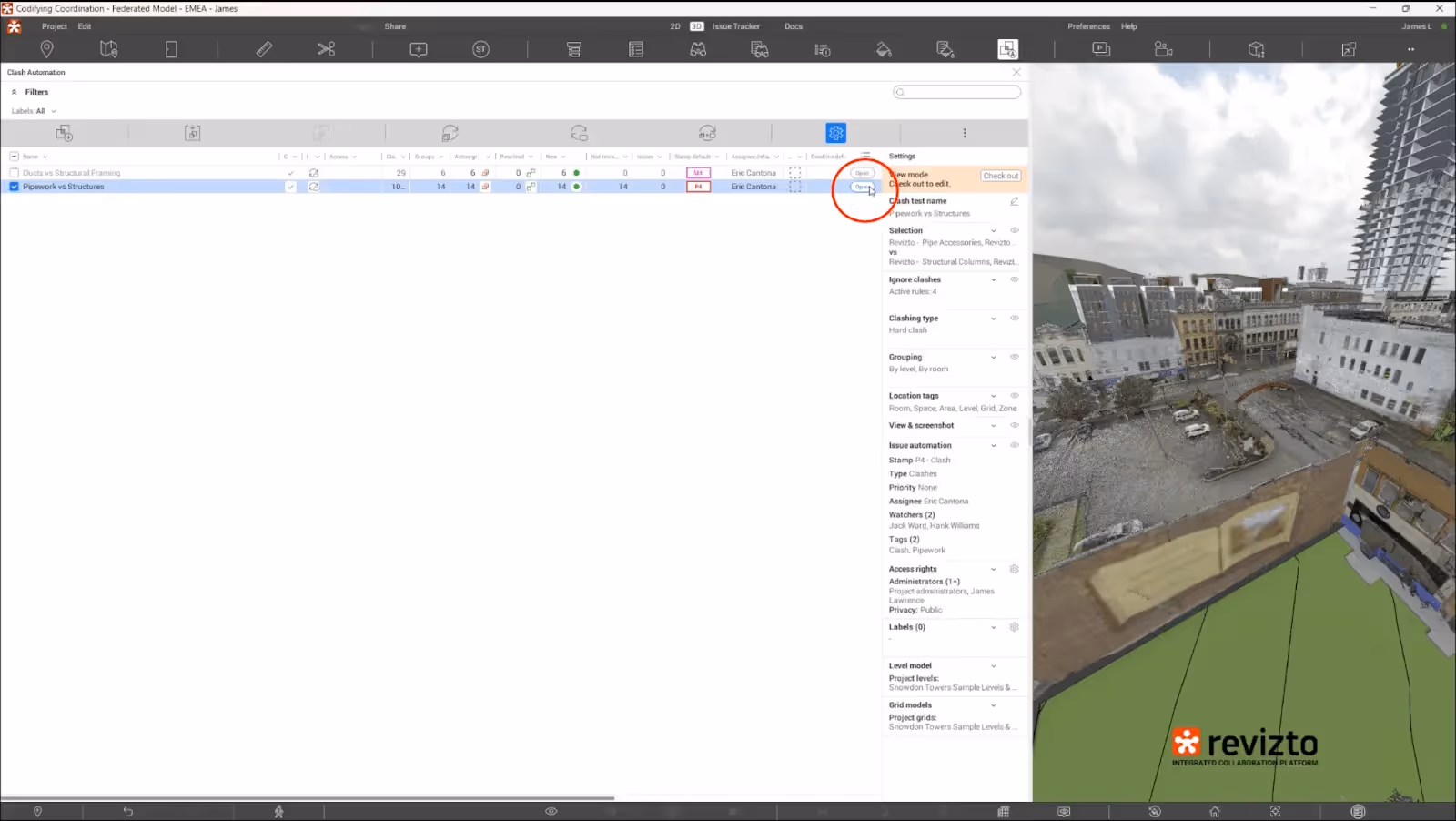
Task: Open the location pin tool in top toolbar
Action: (46, 49)
